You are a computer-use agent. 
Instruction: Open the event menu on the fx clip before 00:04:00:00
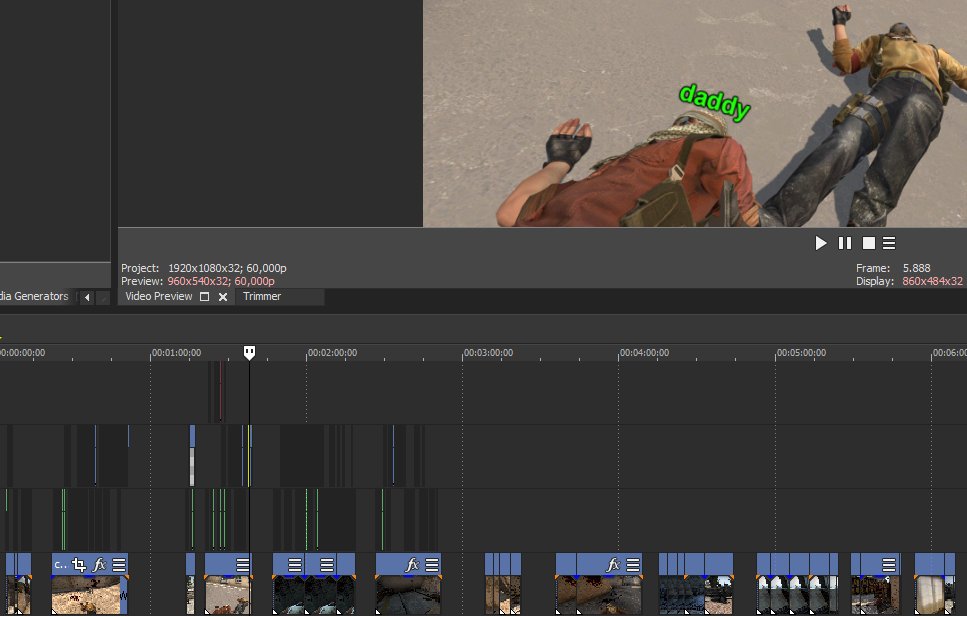coord(633,565)
